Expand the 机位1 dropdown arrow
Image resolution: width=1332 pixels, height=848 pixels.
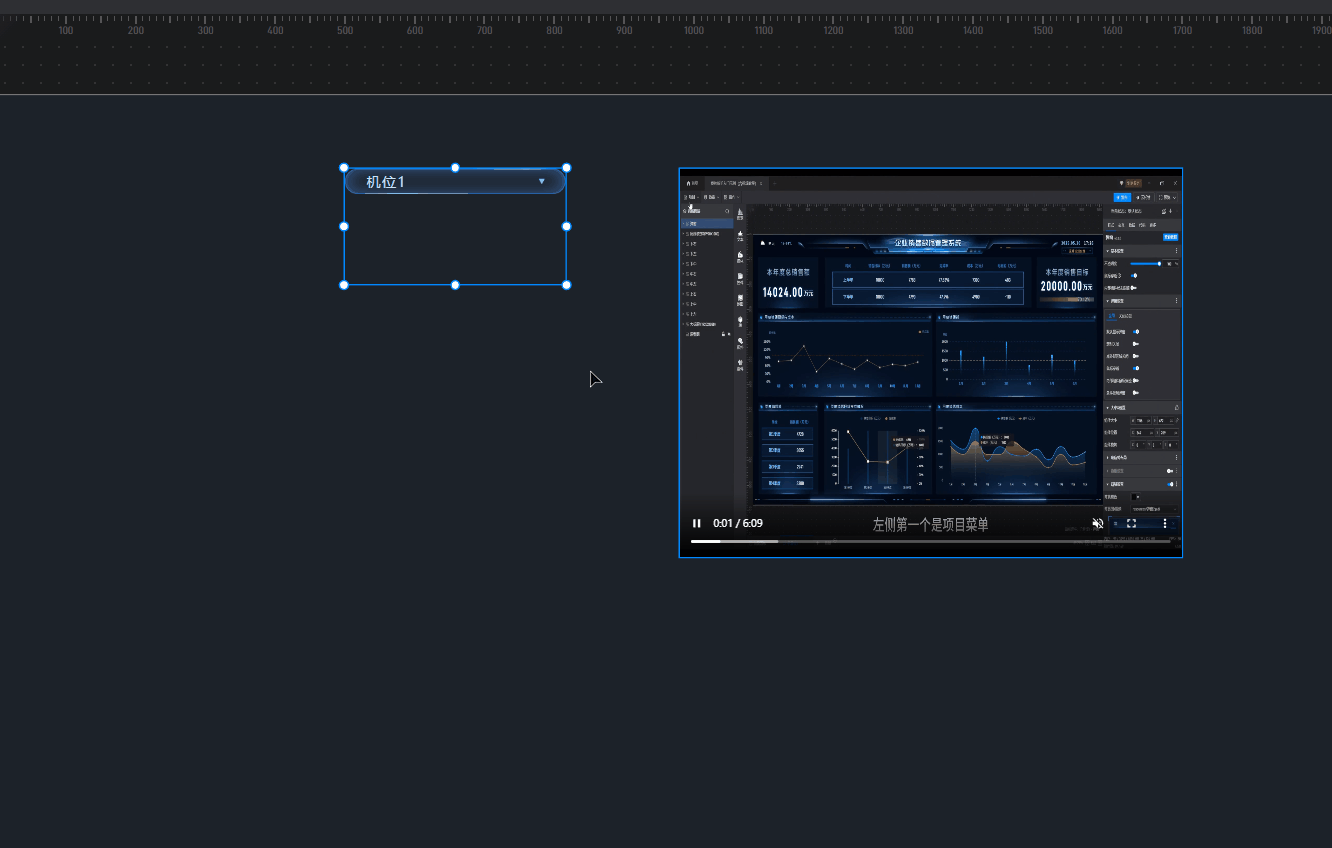(x=542, y=181)
